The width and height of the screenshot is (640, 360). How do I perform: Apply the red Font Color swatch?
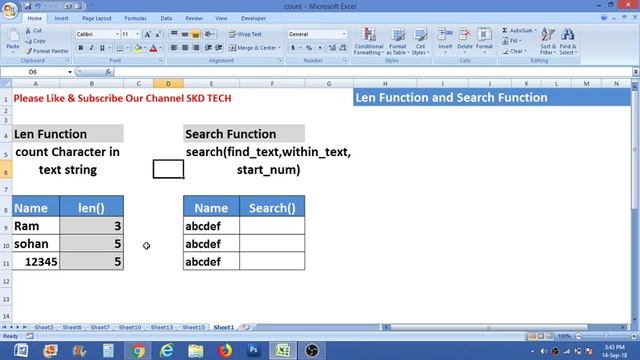point(153,48)
